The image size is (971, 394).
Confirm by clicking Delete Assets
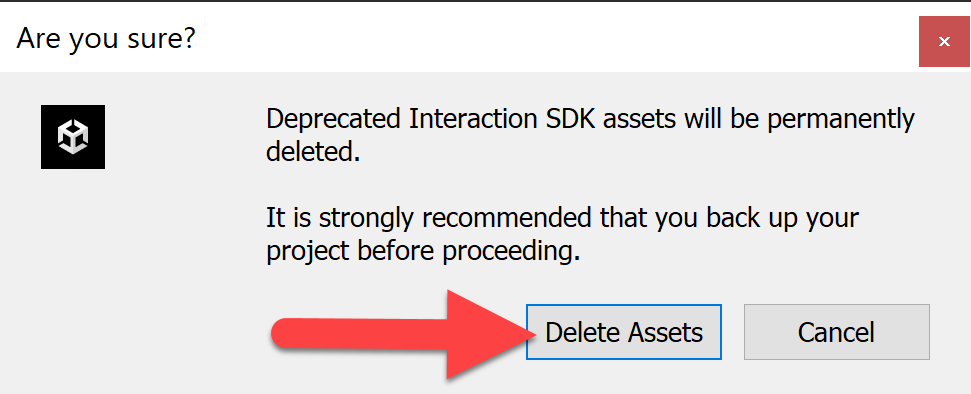pyautogui.click(x=624, y=332)
